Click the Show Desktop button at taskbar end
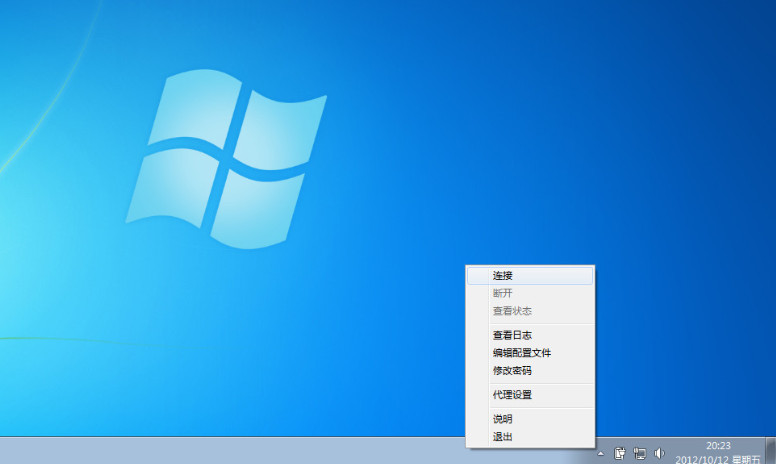This screenshot has width=776, height=464. pos(771,451)
